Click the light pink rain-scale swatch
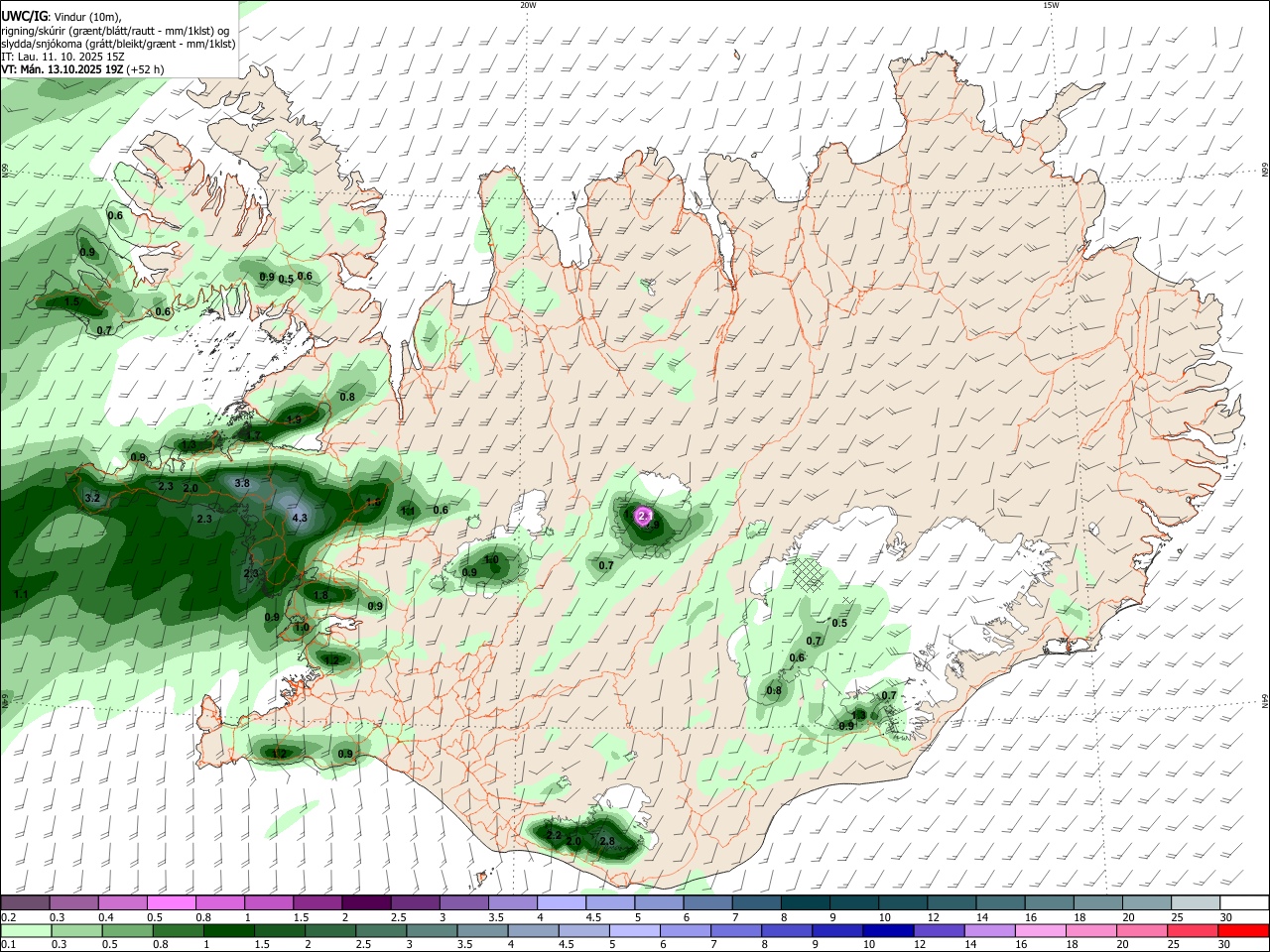This screenshot has width=1270, height=952. point(1042,930)
